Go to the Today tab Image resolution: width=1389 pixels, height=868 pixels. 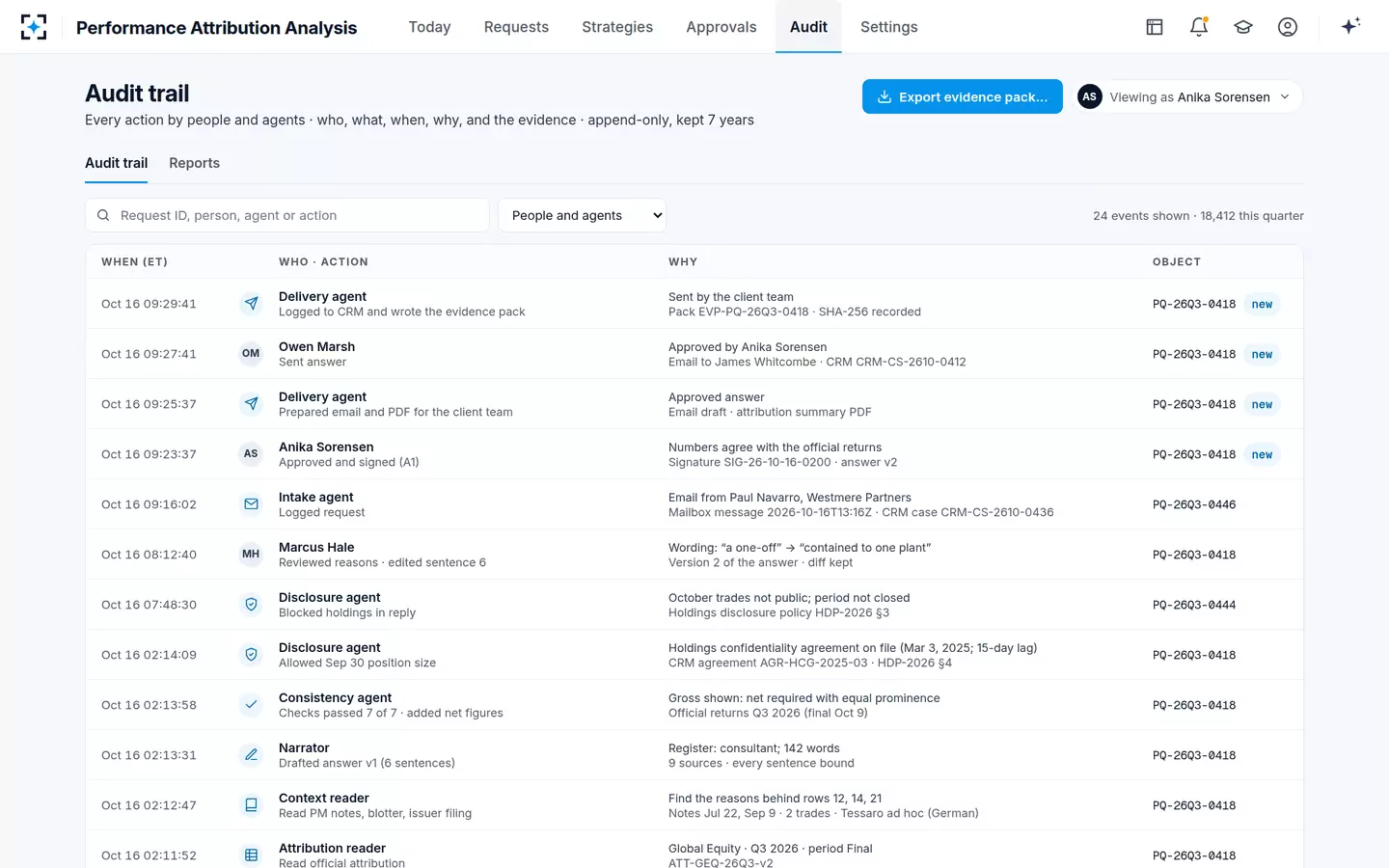click(x=429, y=27)
